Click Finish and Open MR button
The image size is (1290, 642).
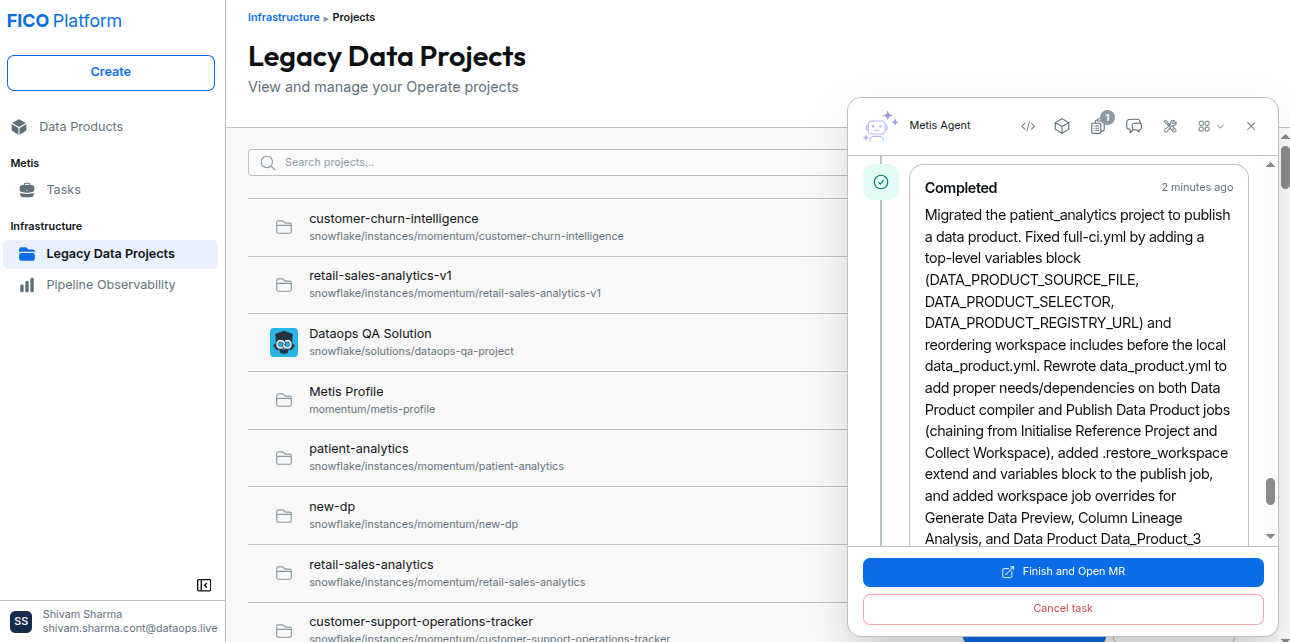click(x=1063, y=572)
